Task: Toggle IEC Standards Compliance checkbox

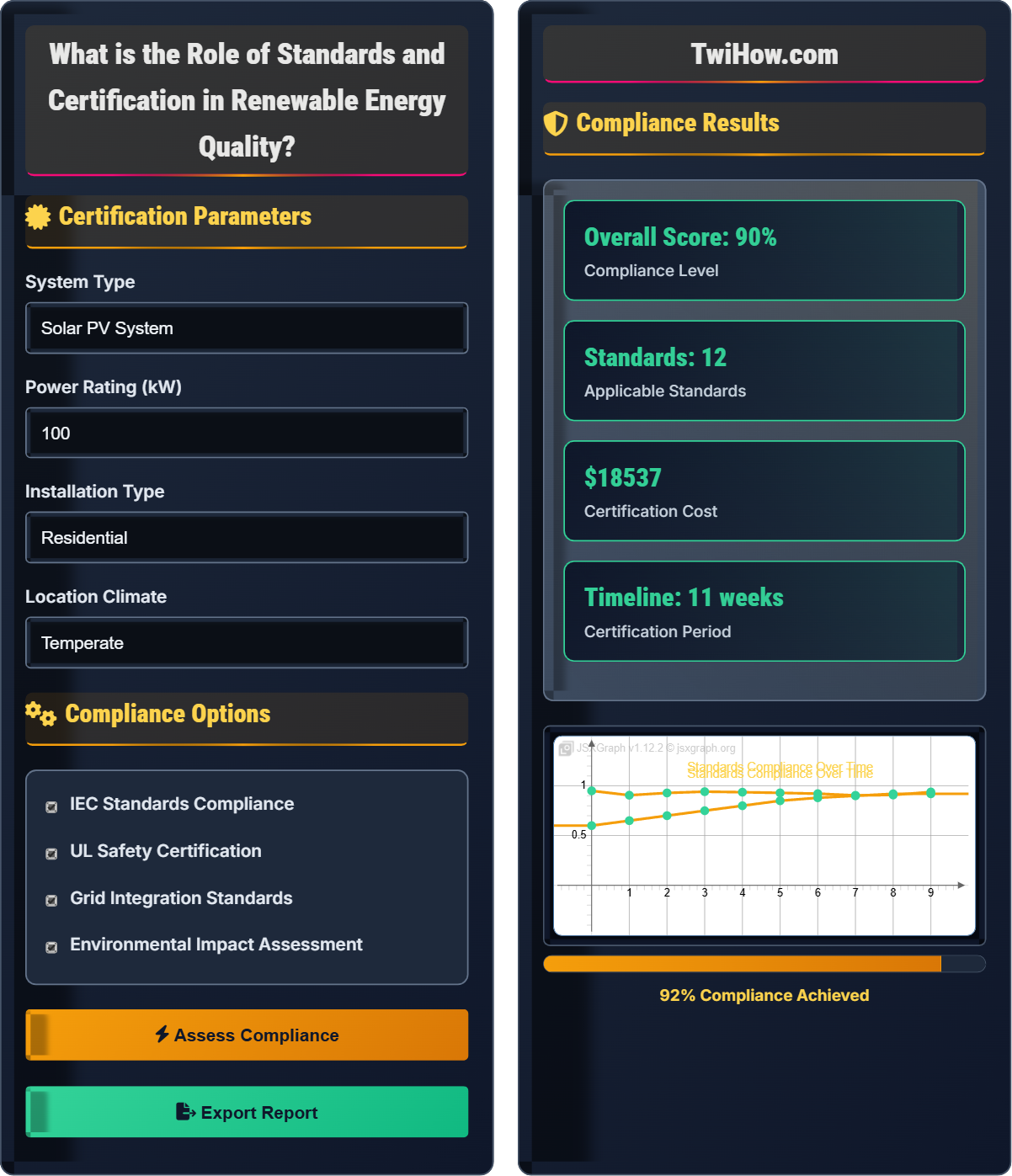Action: (x=51, y=806)
